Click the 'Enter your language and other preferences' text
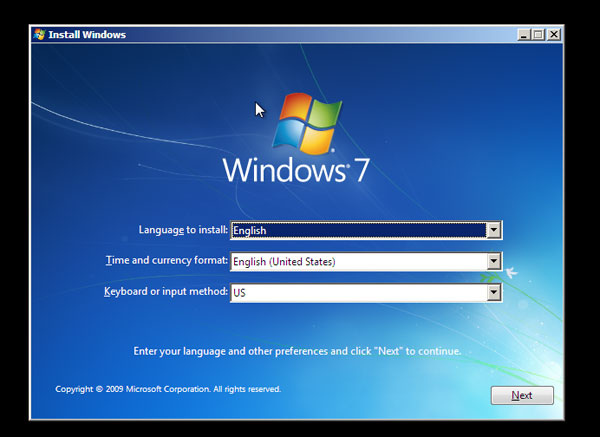 (x=297, y=351)
